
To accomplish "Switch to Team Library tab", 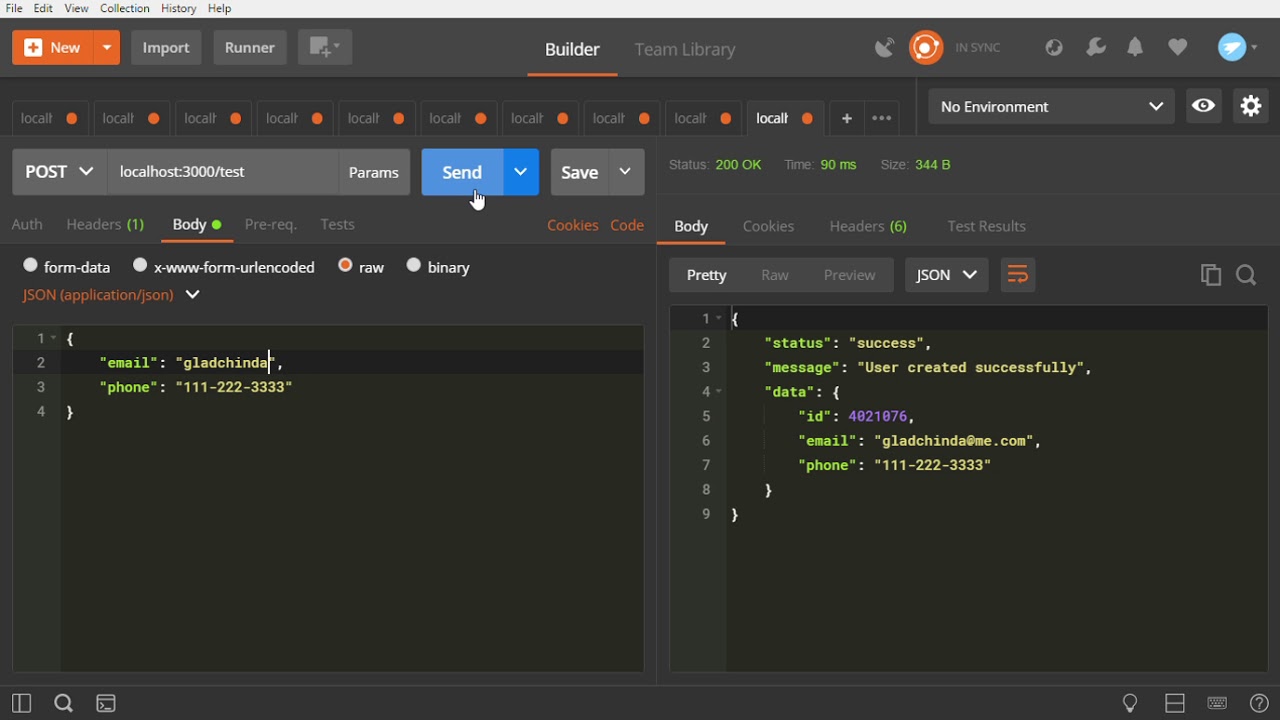I will (685, 49).
